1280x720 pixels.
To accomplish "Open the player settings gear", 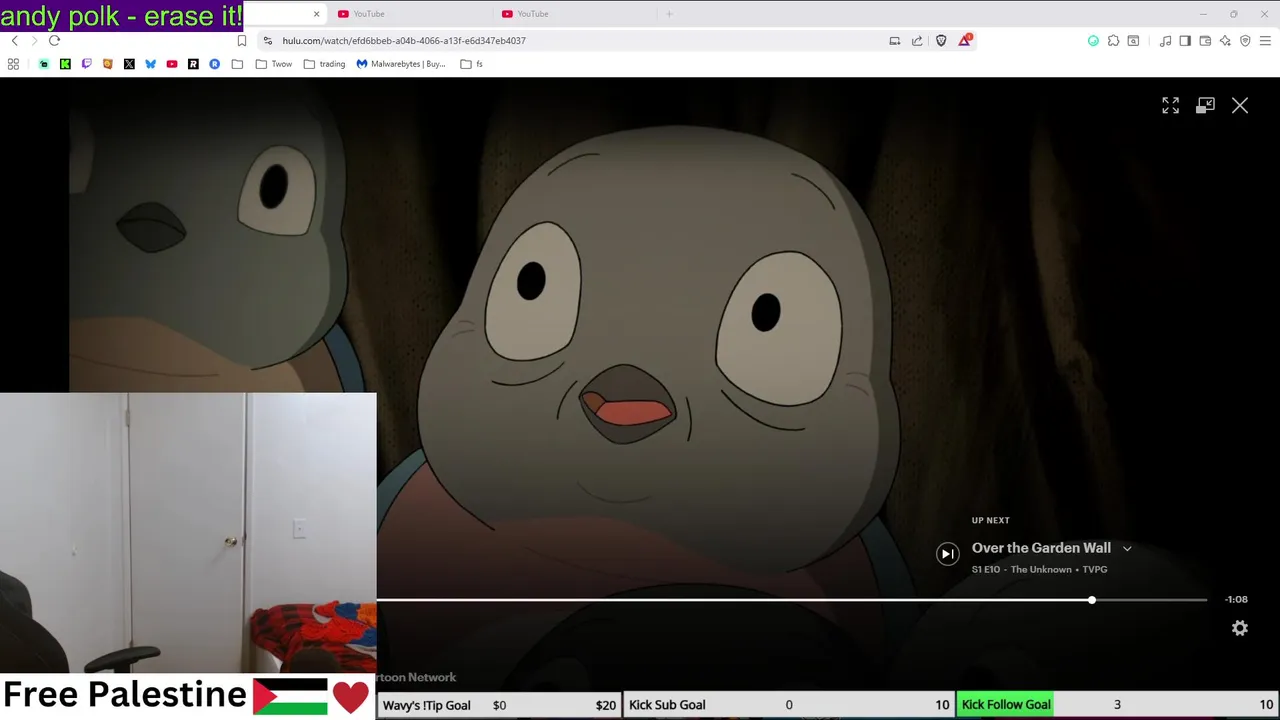I will pos(1240,628).
